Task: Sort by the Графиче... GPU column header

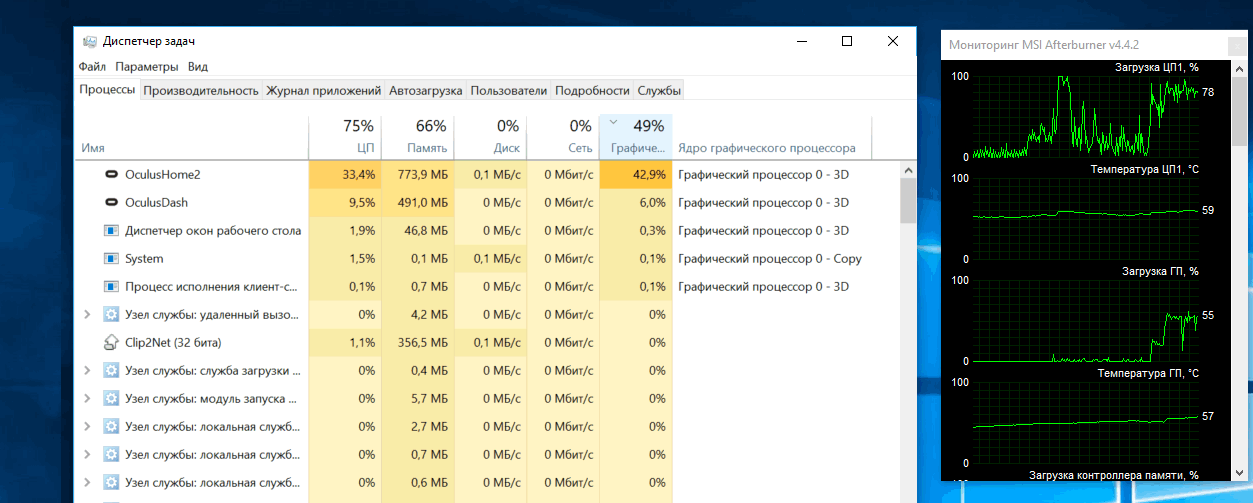Action: pyautogui.click(x=635, y=137)
